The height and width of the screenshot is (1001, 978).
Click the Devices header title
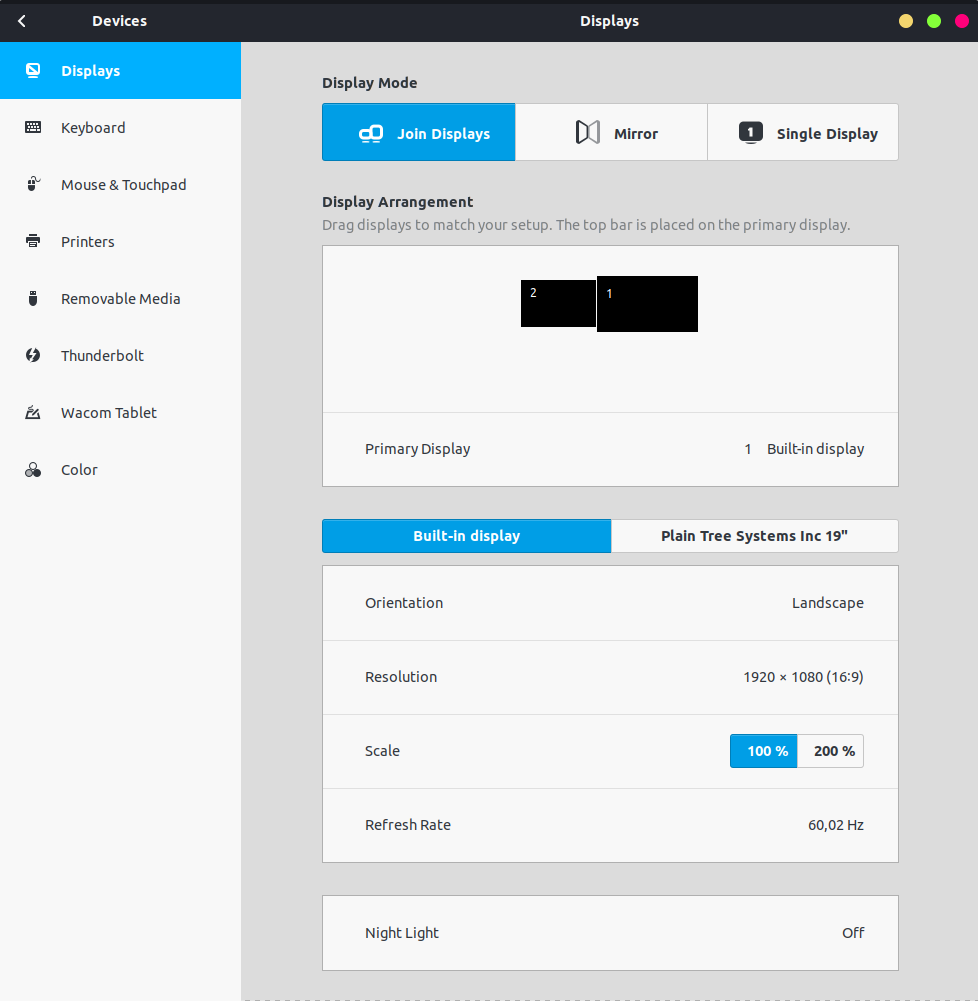119,21
